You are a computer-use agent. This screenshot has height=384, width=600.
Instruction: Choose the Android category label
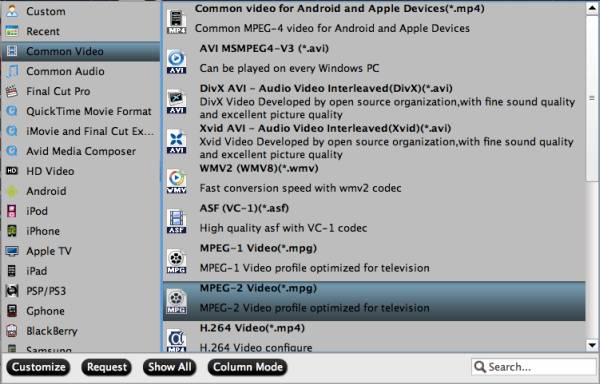46,191
